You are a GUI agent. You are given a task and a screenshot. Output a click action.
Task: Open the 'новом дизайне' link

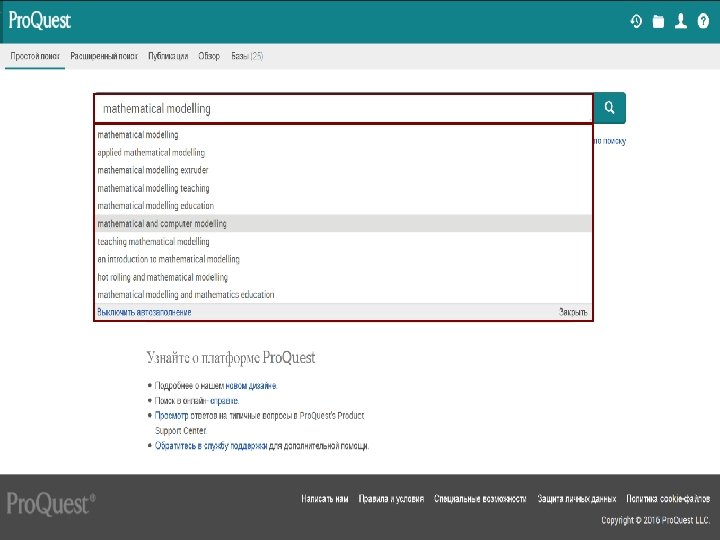[x=251, y=386]
